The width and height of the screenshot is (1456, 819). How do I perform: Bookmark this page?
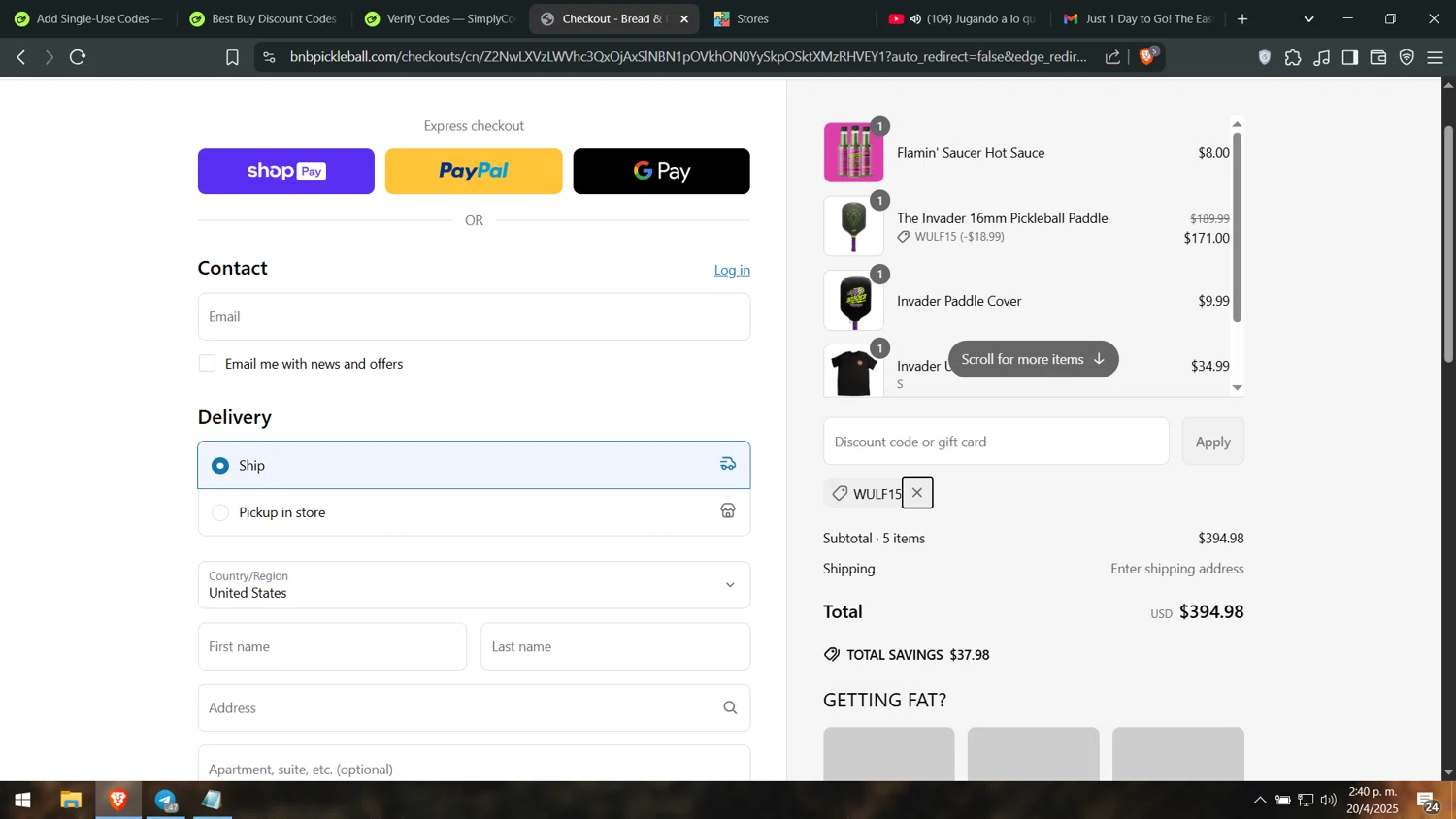(x=232, y=57)
